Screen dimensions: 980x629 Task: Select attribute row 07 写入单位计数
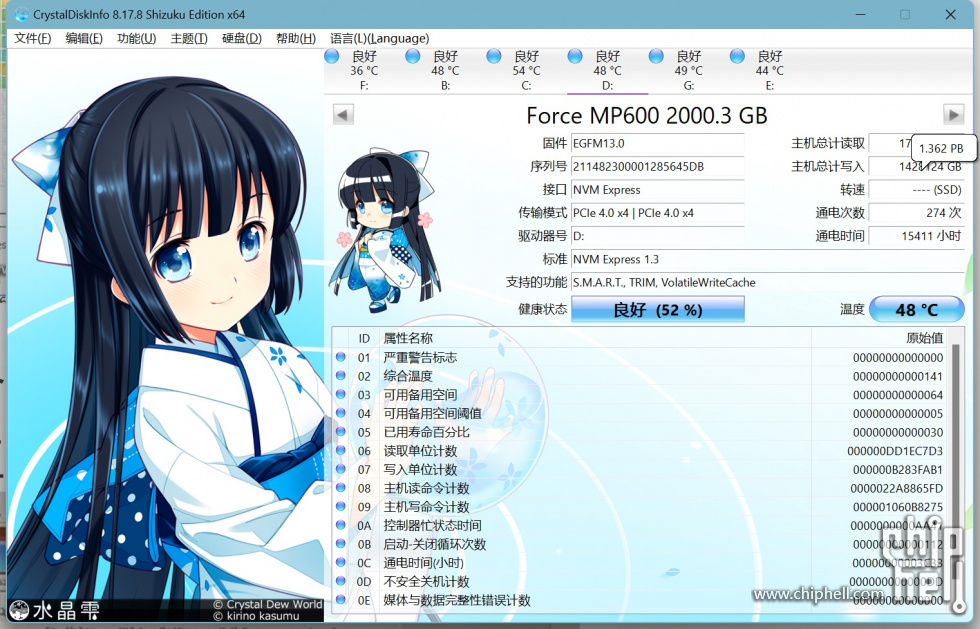coord(641,470)
